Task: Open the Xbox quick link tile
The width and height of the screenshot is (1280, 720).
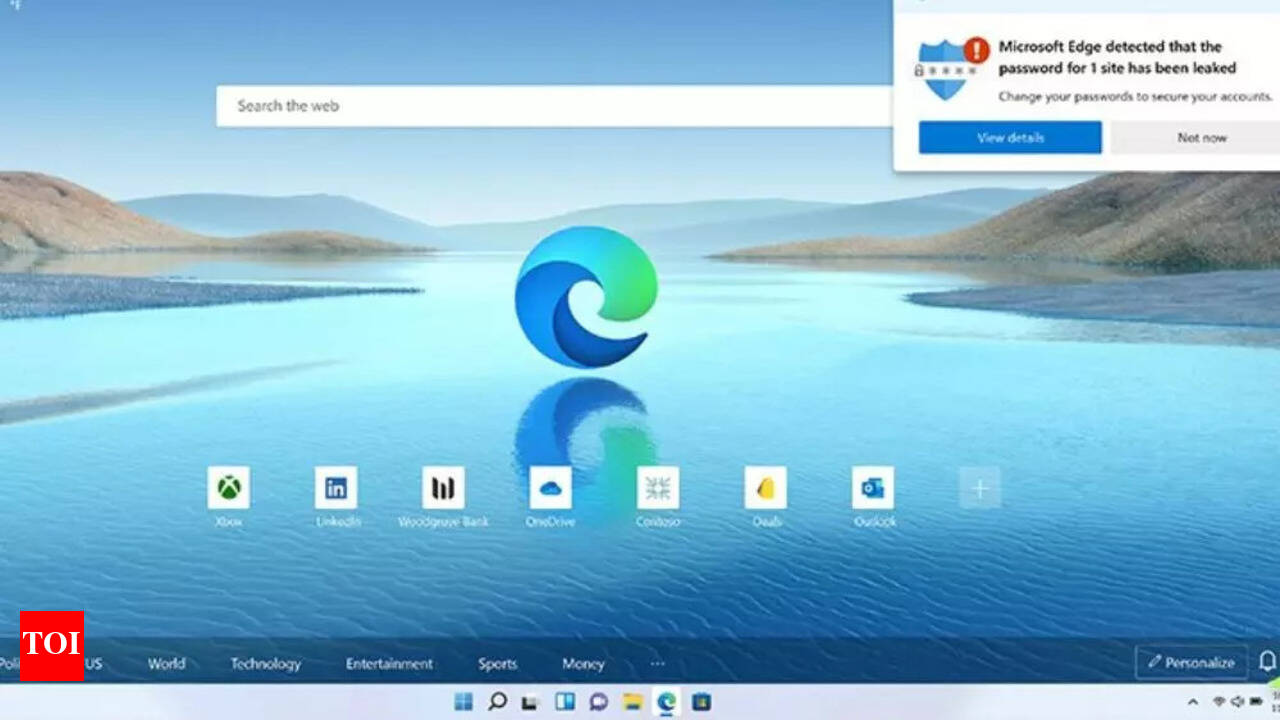Action: [x=228, y=488]
